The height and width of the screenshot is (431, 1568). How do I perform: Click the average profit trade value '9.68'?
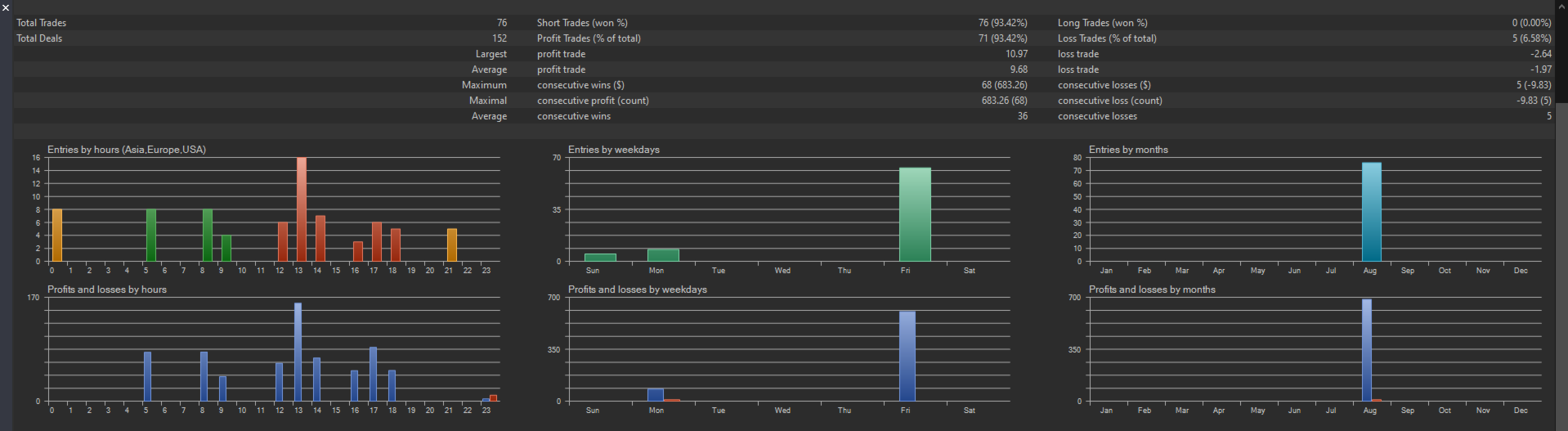[x=1019, y=70]
